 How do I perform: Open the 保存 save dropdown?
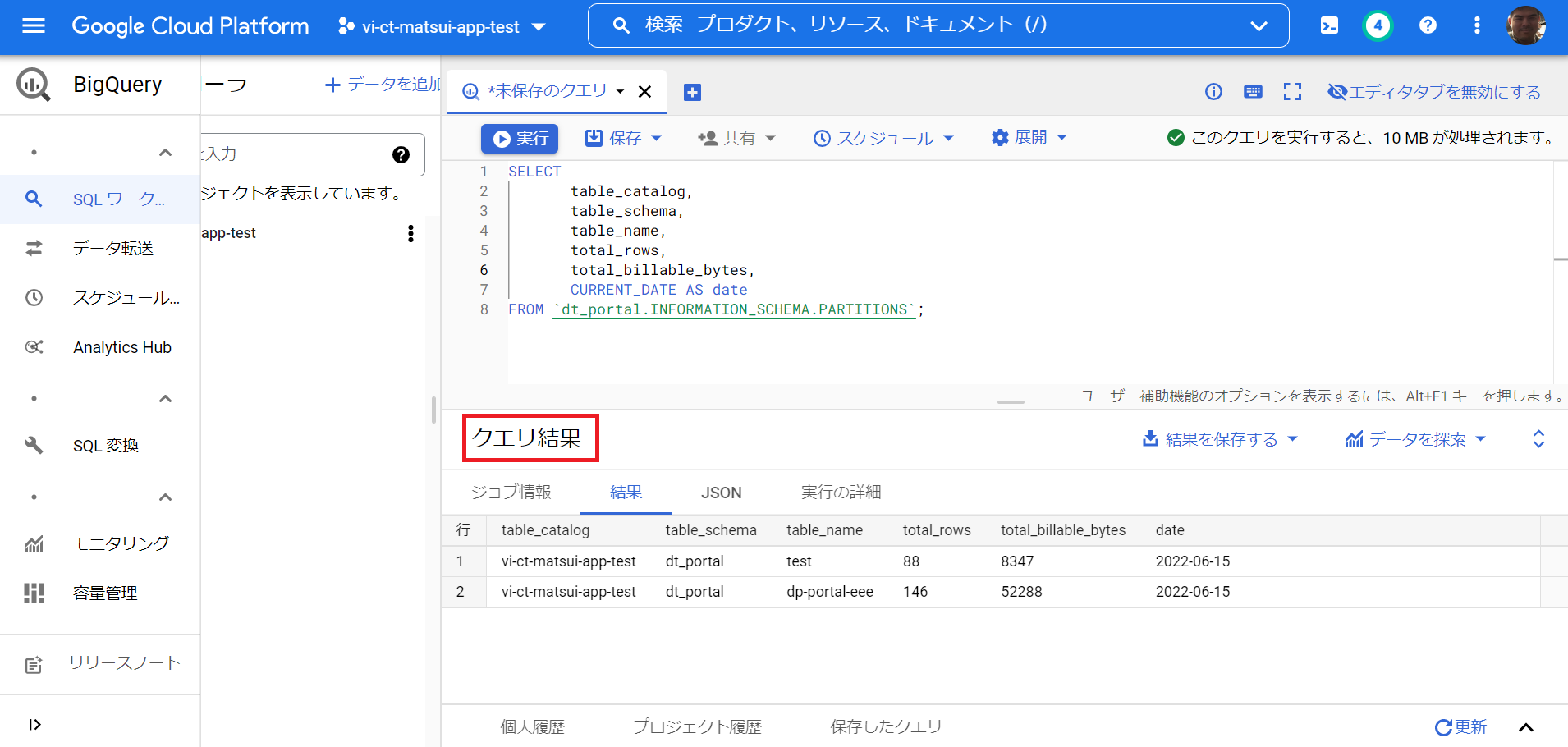[x=623, y=138]
